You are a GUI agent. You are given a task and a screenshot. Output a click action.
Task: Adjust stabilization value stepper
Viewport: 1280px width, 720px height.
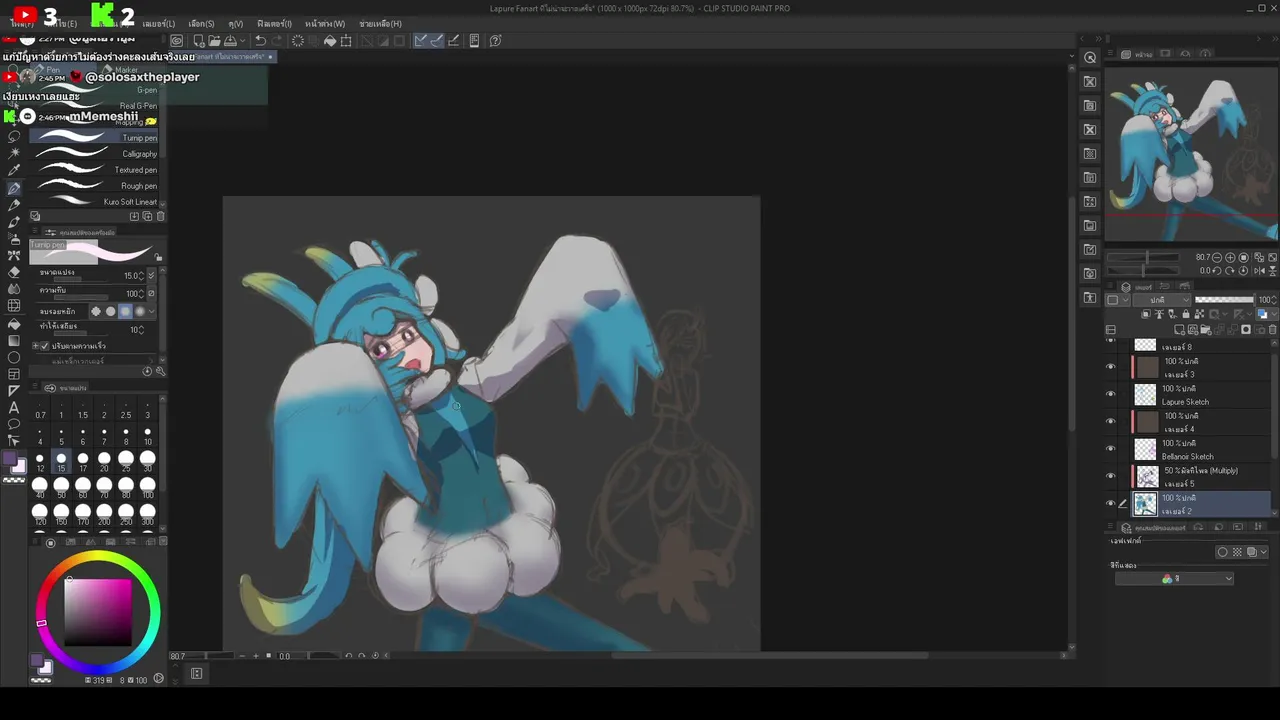143,330
